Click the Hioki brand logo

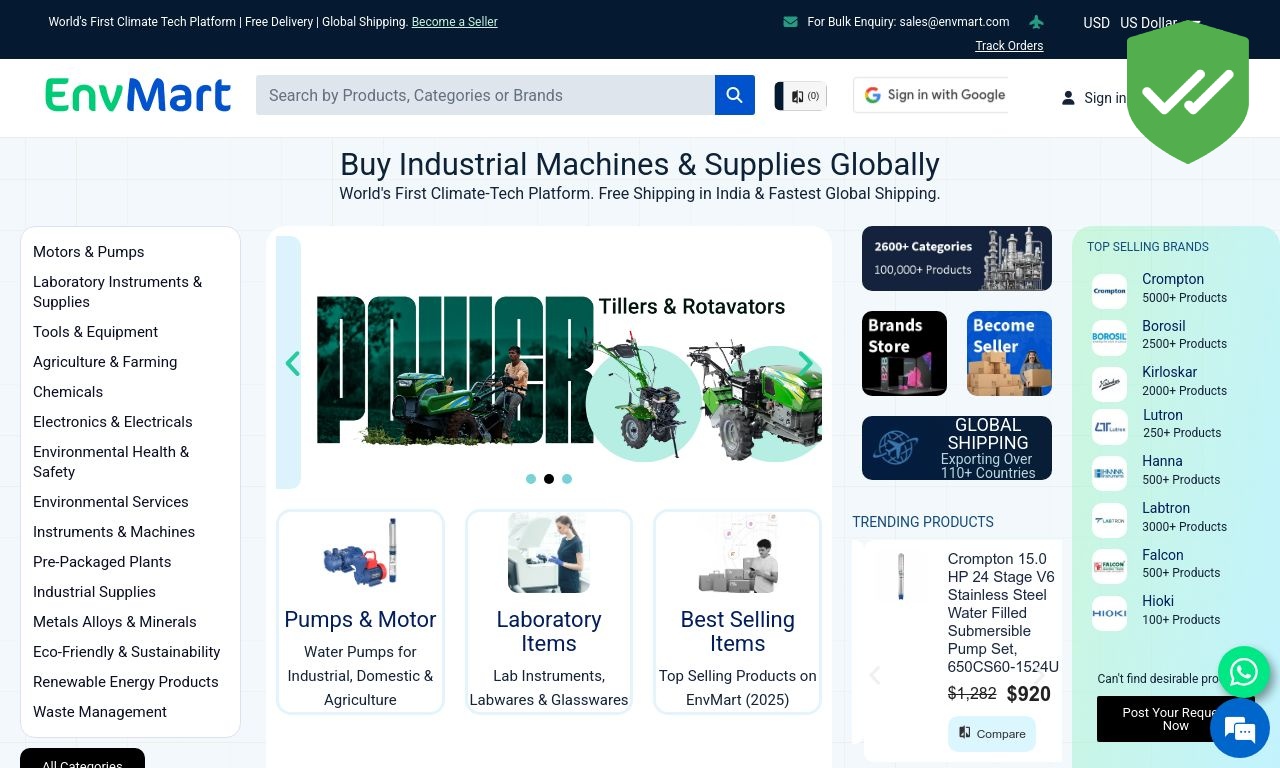pyautogui.click(x=1109, y=613)
